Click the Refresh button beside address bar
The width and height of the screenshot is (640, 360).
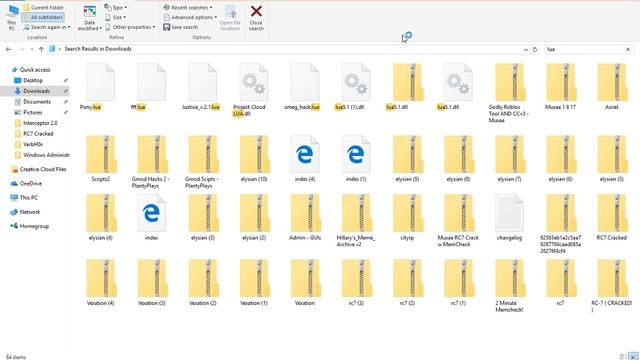click(x=535, y=49)
